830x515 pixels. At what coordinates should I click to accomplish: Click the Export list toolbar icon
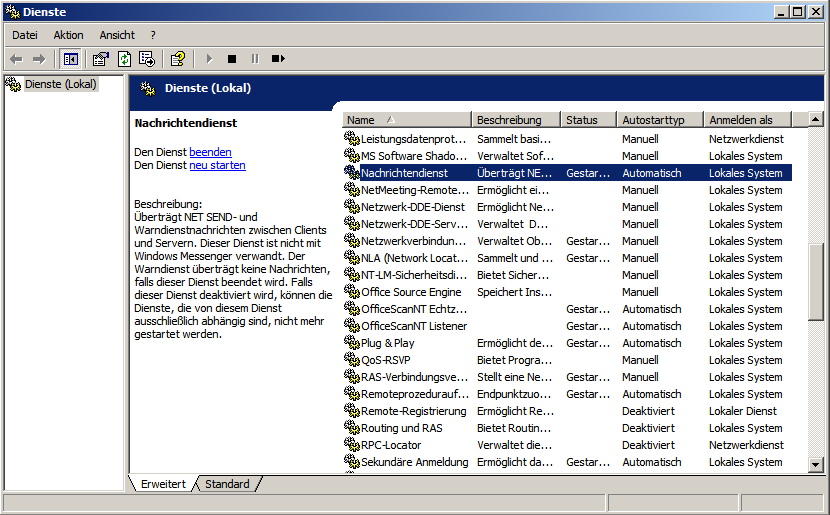[147, 59]
